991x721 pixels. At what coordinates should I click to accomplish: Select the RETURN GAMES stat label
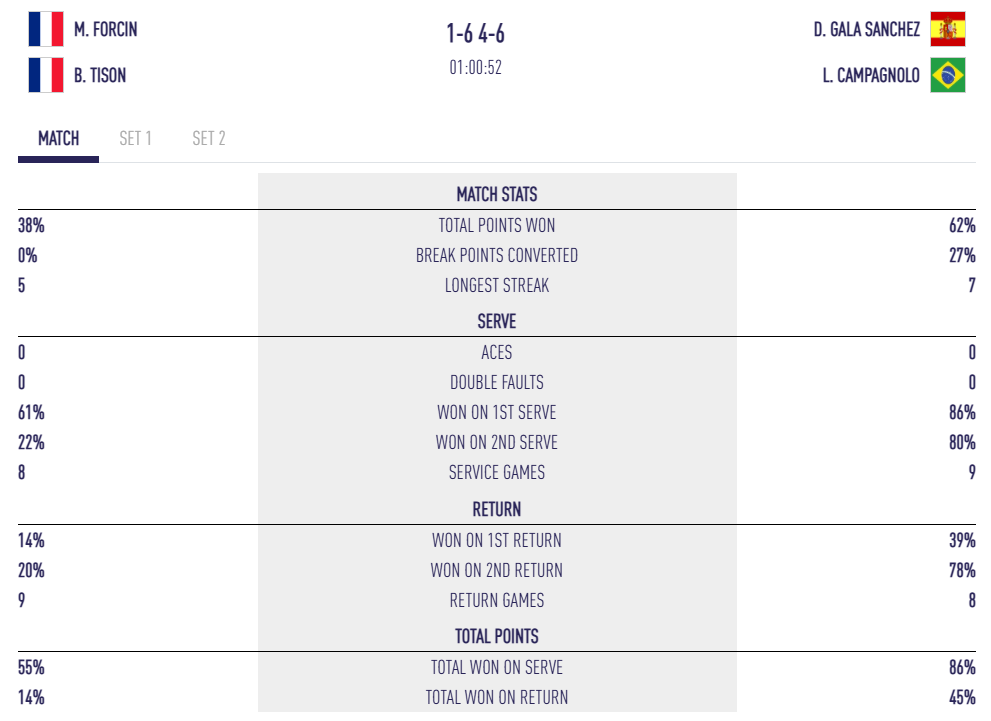click(x=496, y=601)
